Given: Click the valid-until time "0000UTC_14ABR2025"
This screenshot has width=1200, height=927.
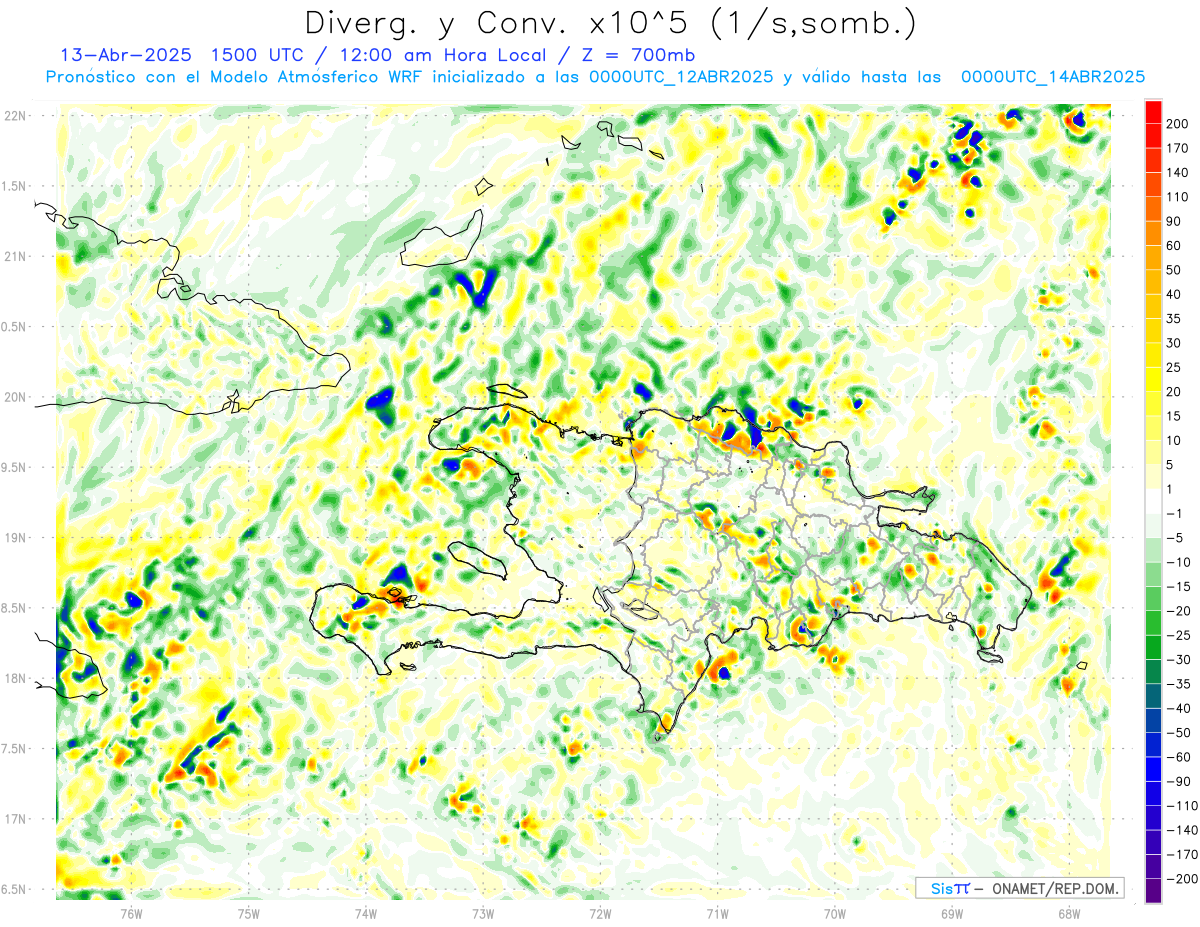Looking at the screenshot, I should tap(1052, 77).
